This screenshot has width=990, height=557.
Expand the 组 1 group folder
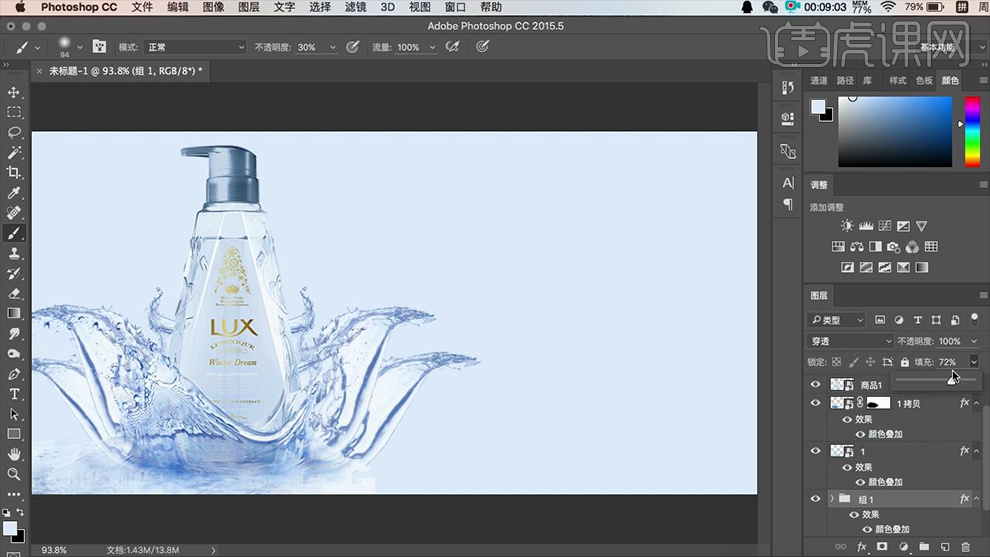pyautogui.click(x=832, y=499)
